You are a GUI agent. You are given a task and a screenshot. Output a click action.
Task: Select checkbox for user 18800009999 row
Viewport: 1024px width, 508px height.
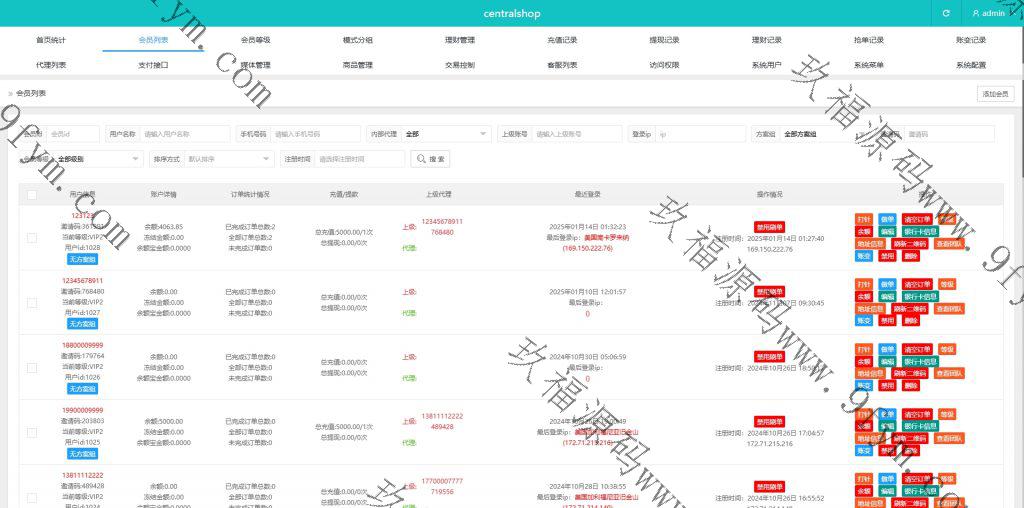pos(32,367)
